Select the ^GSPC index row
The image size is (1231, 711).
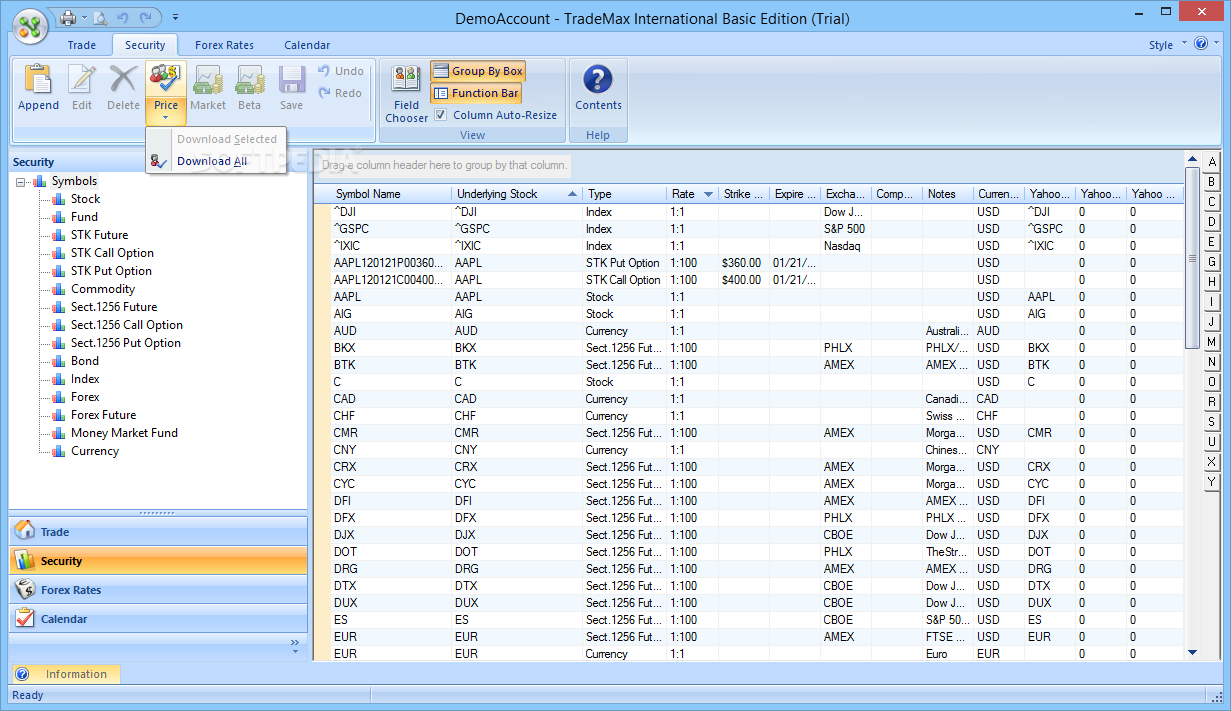[x=748, y=229]
